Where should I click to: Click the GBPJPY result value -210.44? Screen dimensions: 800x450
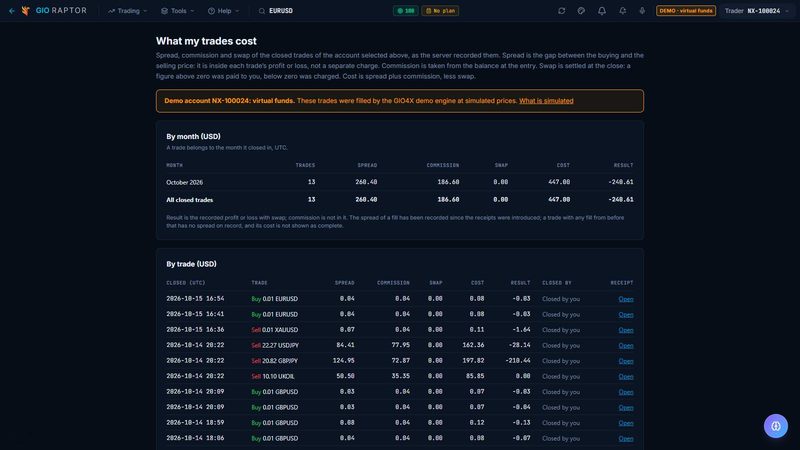(x=518, y=361)
